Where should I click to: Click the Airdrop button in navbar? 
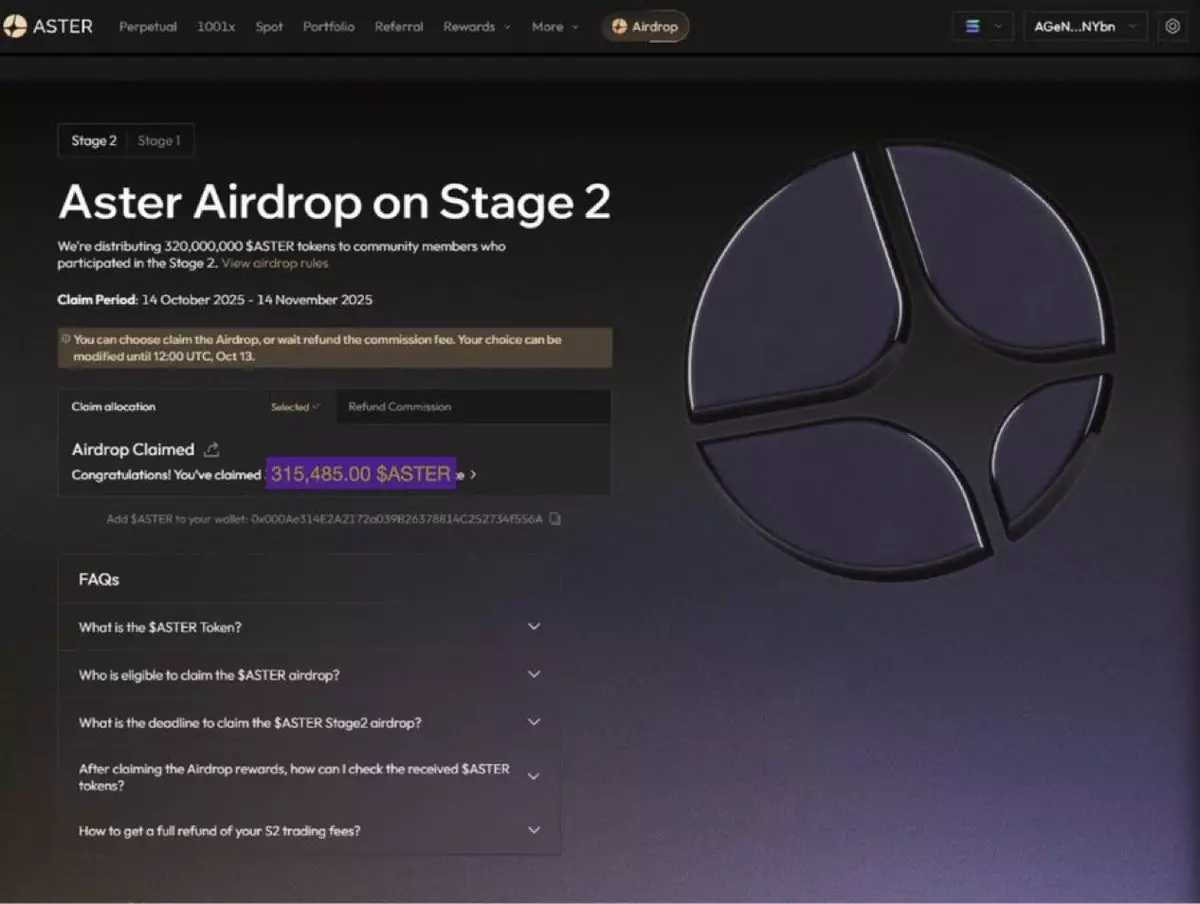[645, 27]
